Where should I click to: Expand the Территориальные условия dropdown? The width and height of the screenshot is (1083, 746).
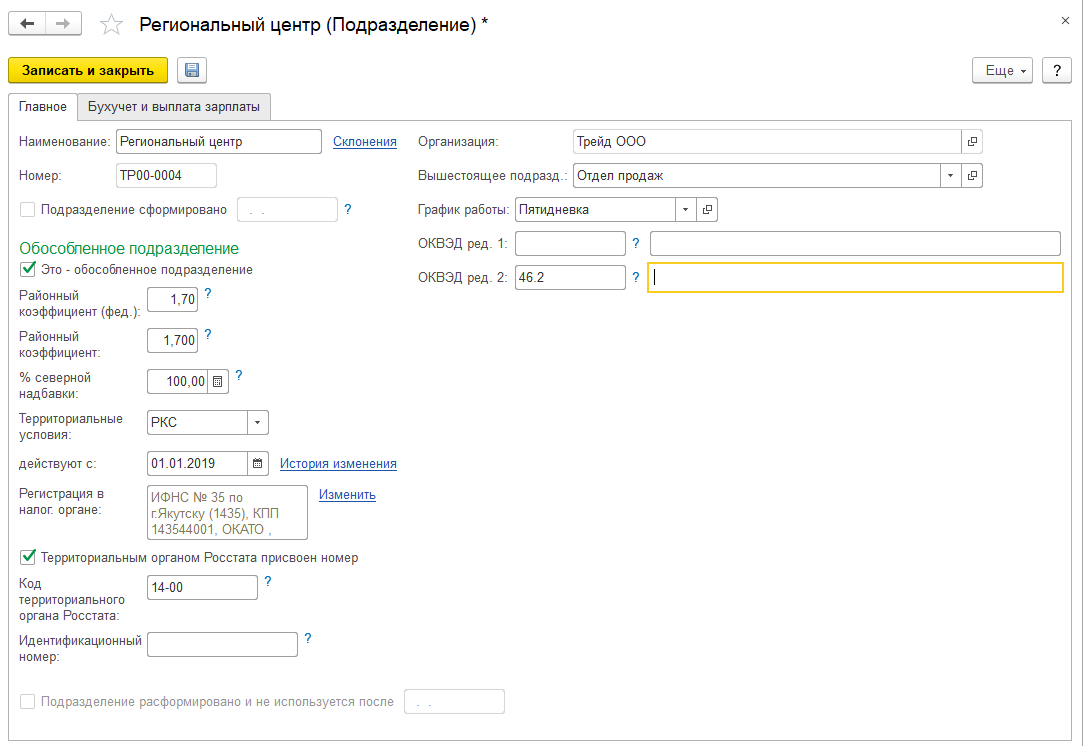coord(258,422)
